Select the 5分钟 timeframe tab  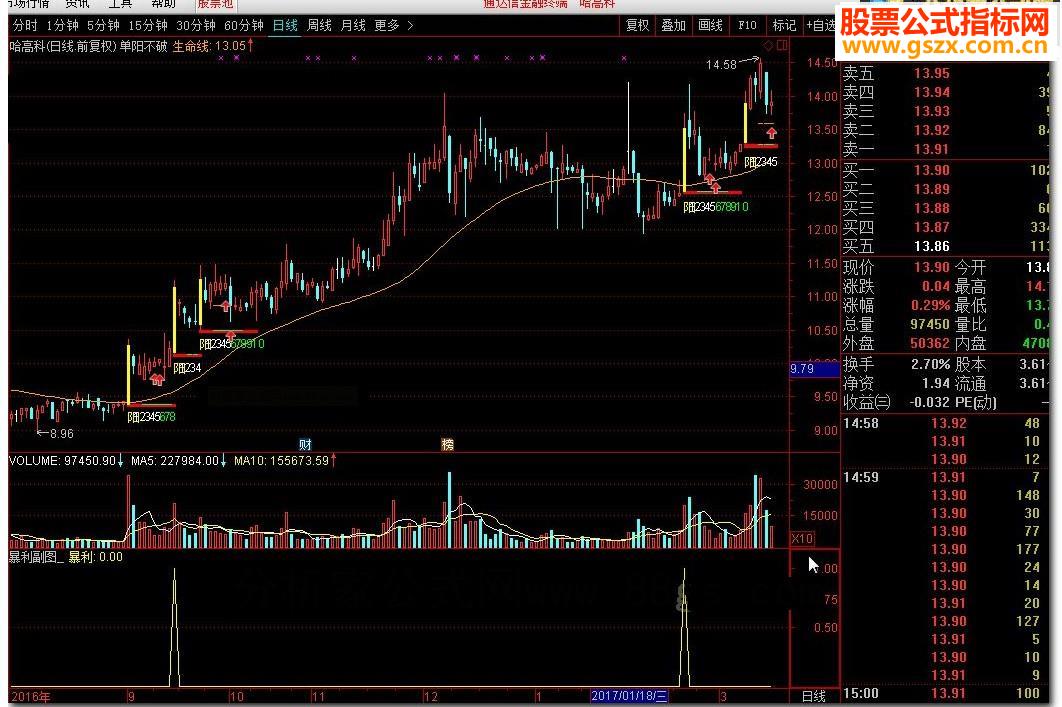pyautogui.click(x=103, y=26)
